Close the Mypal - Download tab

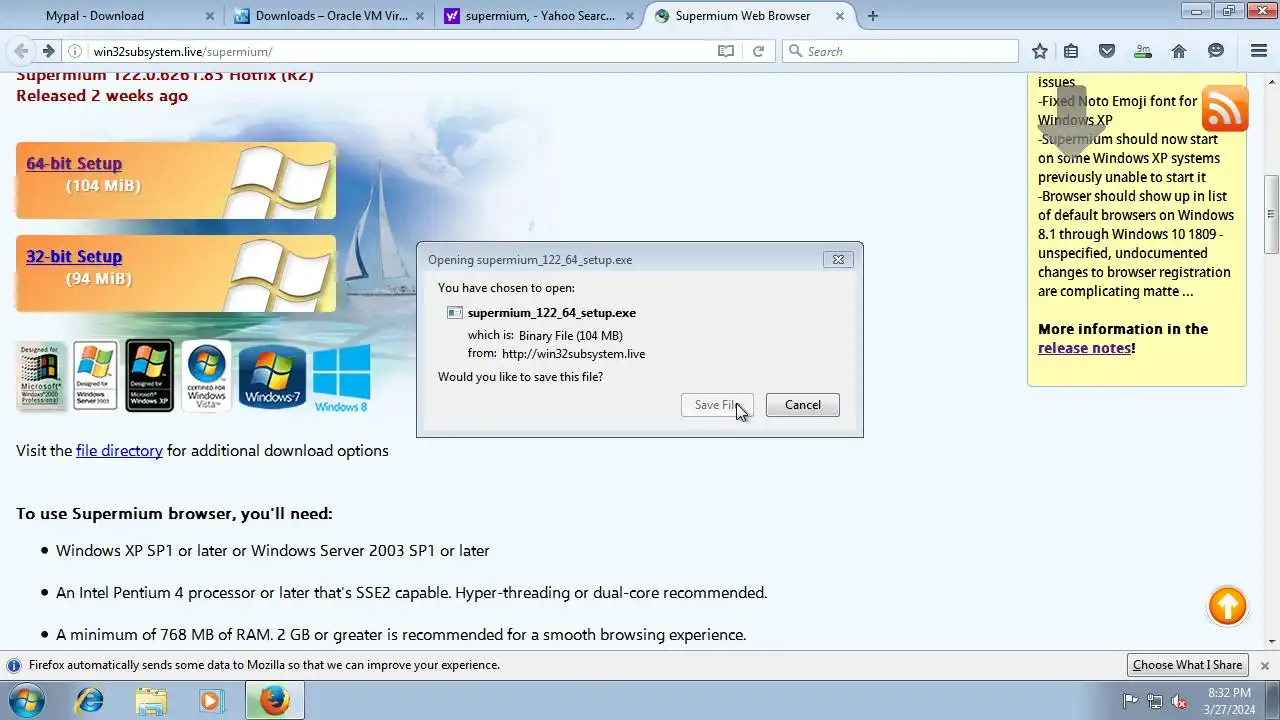[x=210, y=16]
